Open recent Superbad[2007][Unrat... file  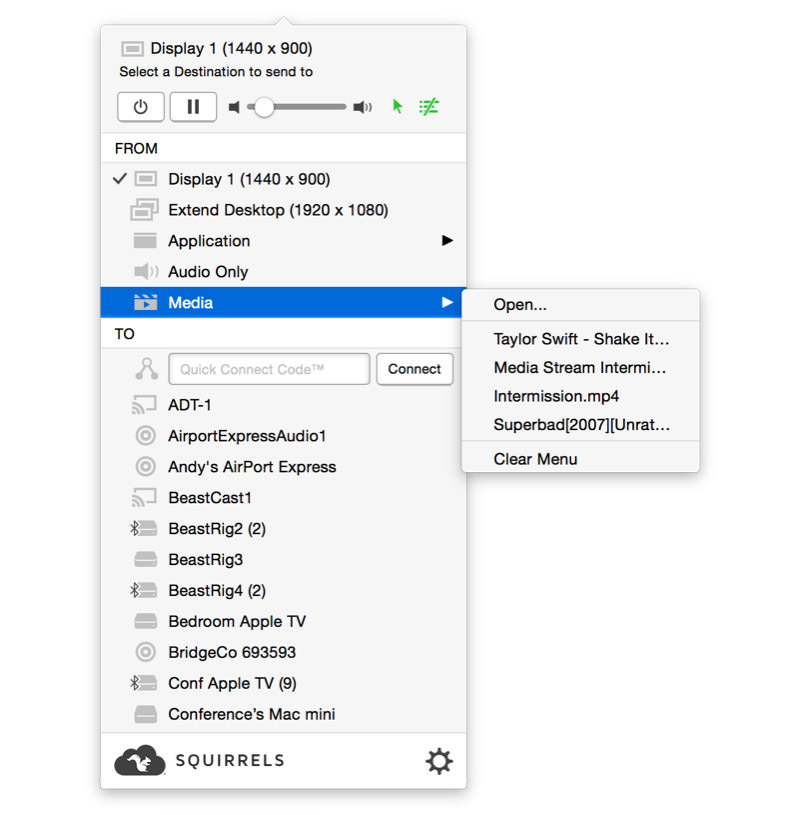580,425
